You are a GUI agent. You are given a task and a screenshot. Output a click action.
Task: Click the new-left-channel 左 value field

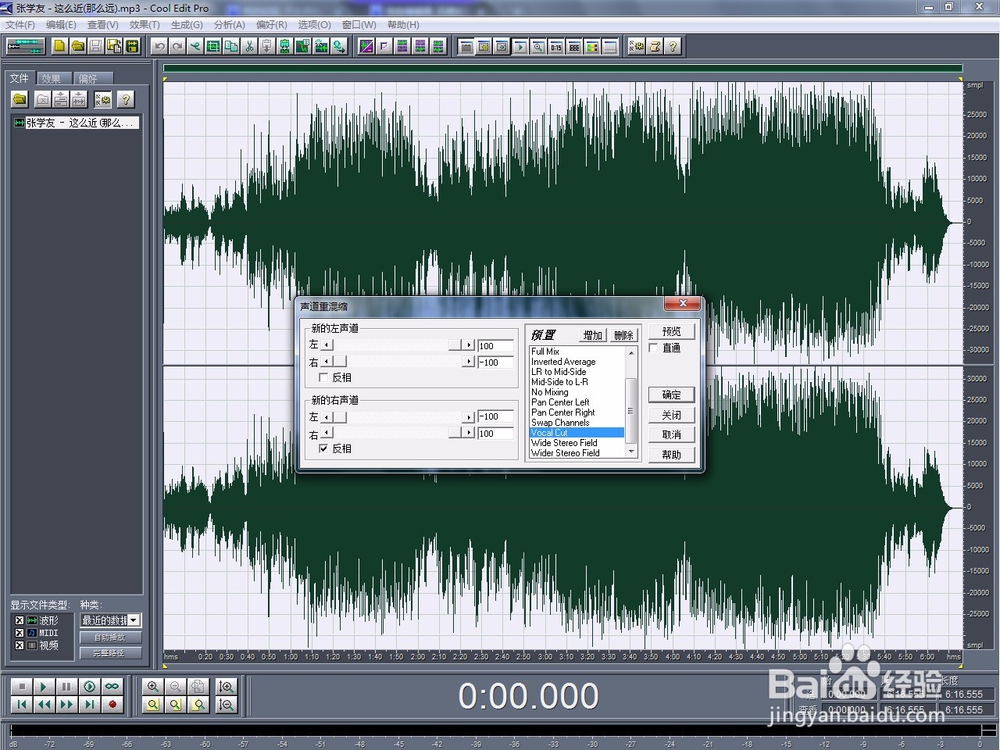tap(496, 346)
